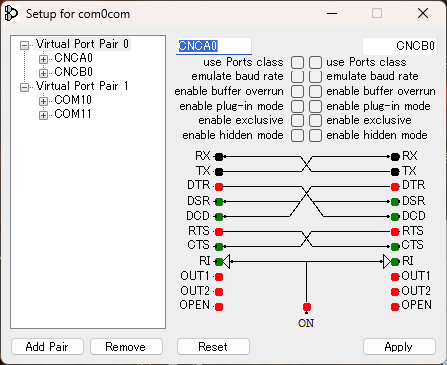The height and width of the screenshot is (365, 447).
Task: Click left OUT2 red pin connector
Action: click(x=219, y=292)
